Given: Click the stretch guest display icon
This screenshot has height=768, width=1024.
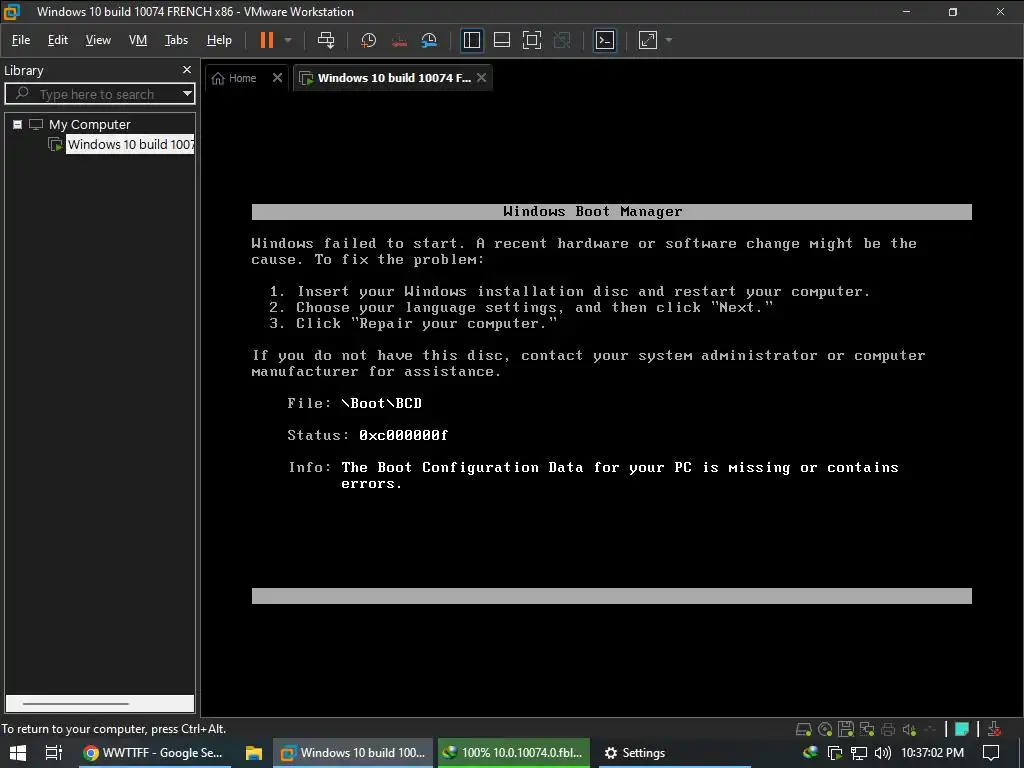Looking at the screenshot, I should click(x=647, y=40).
